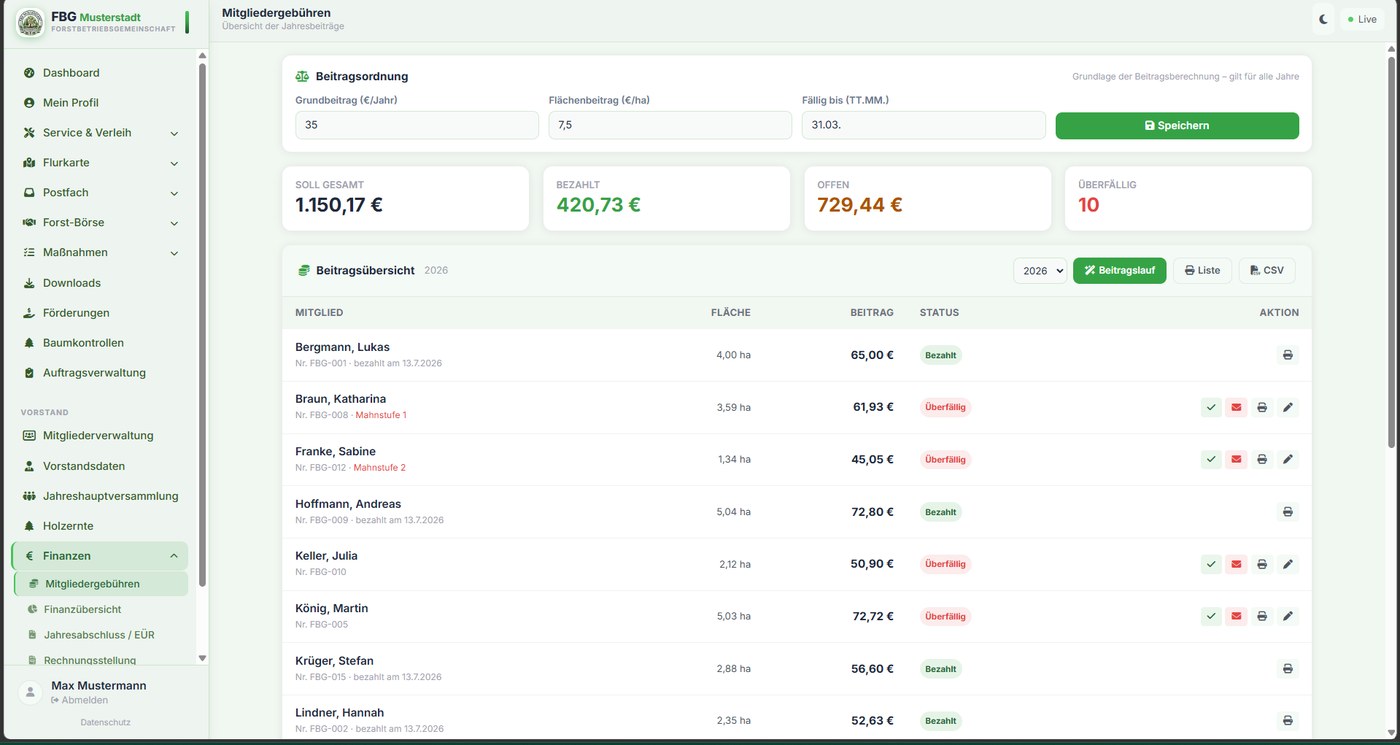Print receipt for Bergmann, Lukas
This screenshot has width=1400, height=745.
point(1287,355)
